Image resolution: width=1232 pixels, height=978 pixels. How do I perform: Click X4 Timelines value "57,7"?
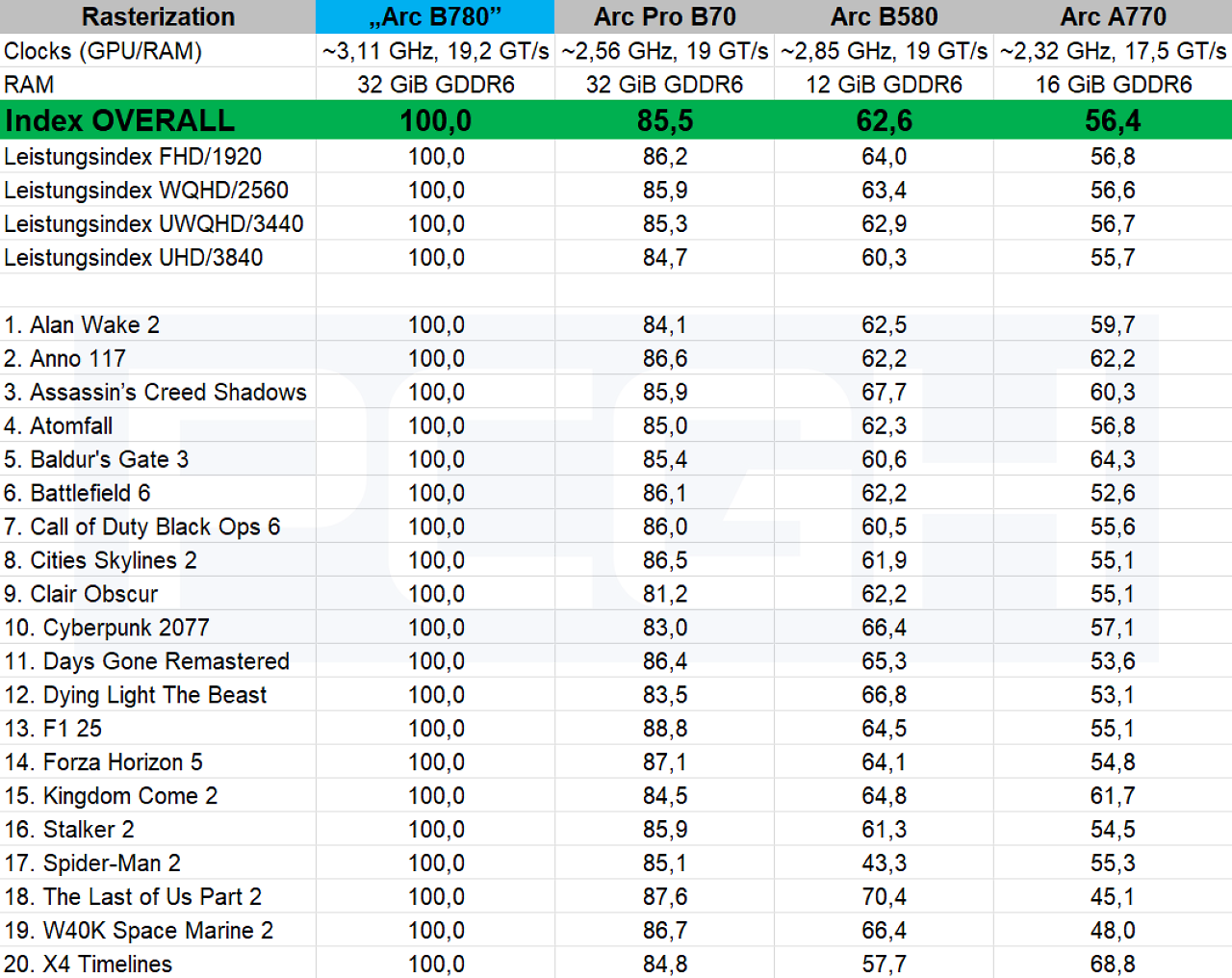[x=884, y=965]
